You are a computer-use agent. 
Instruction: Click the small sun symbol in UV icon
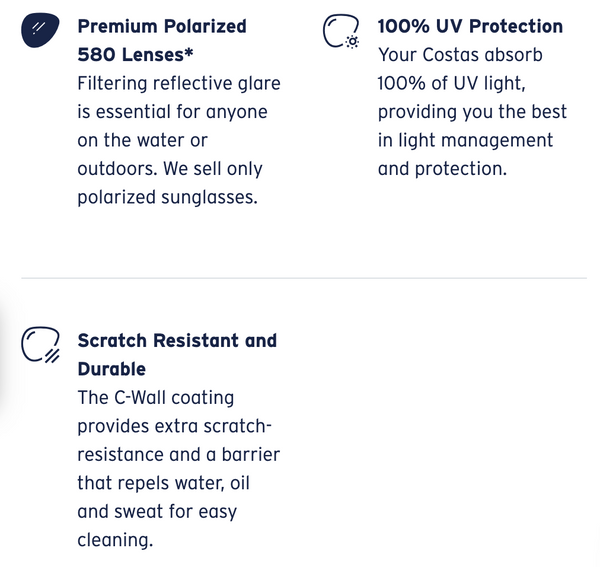click(x=352, y=43)
